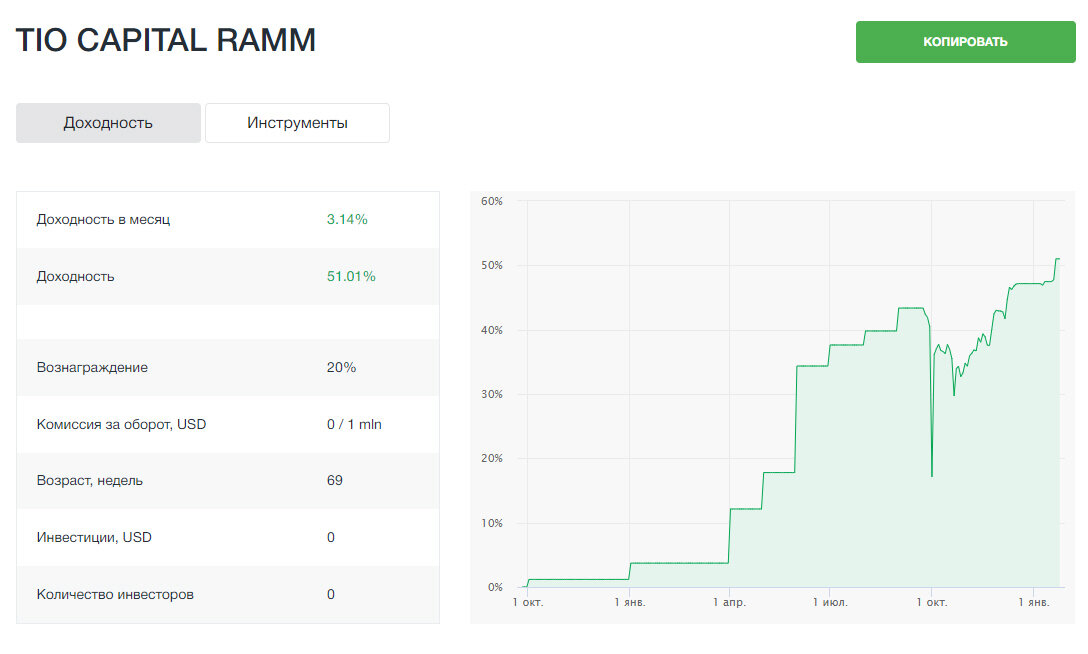Click the 20% y-axis label on chart
The height and width of the screenshot is (654, 1088).
tap(492, 458)
